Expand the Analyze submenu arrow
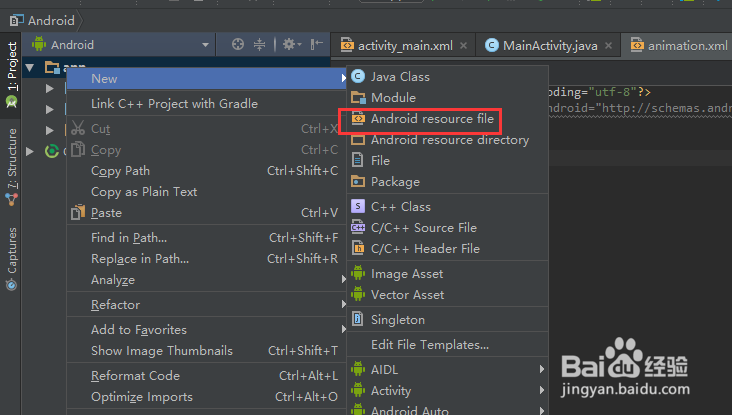732x415 pixels. coord(344,279)
